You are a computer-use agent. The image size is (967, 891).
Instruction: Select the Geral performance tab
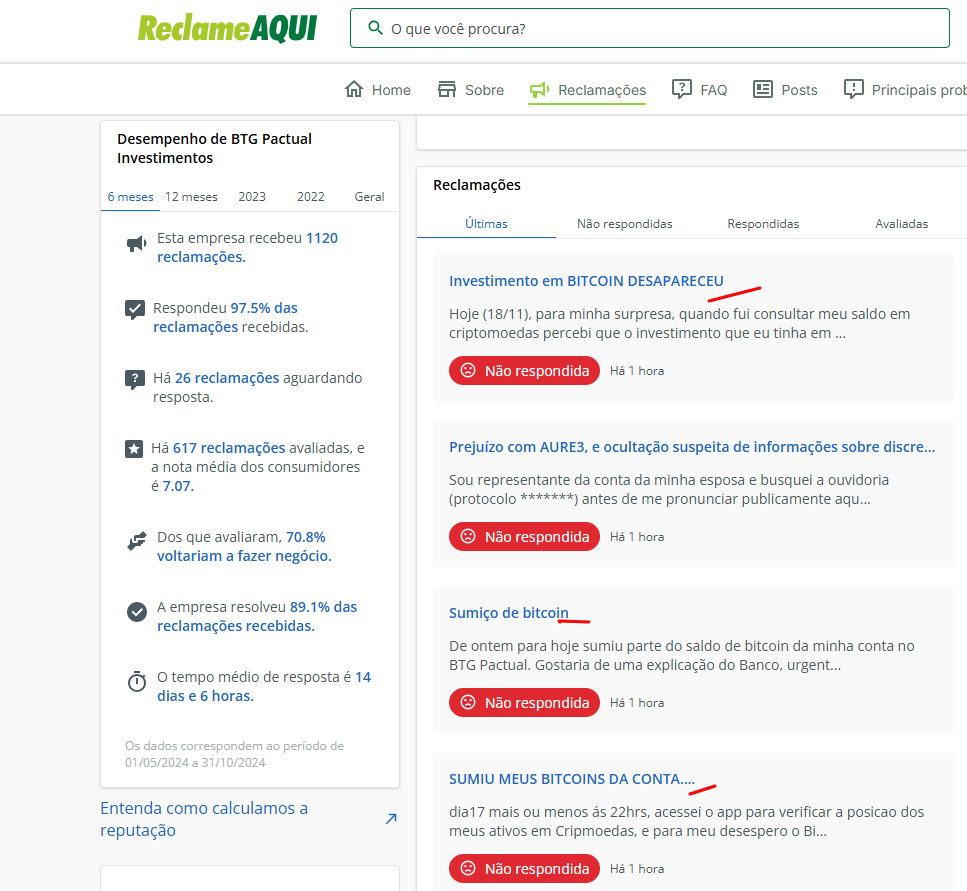tap(369, 197)
